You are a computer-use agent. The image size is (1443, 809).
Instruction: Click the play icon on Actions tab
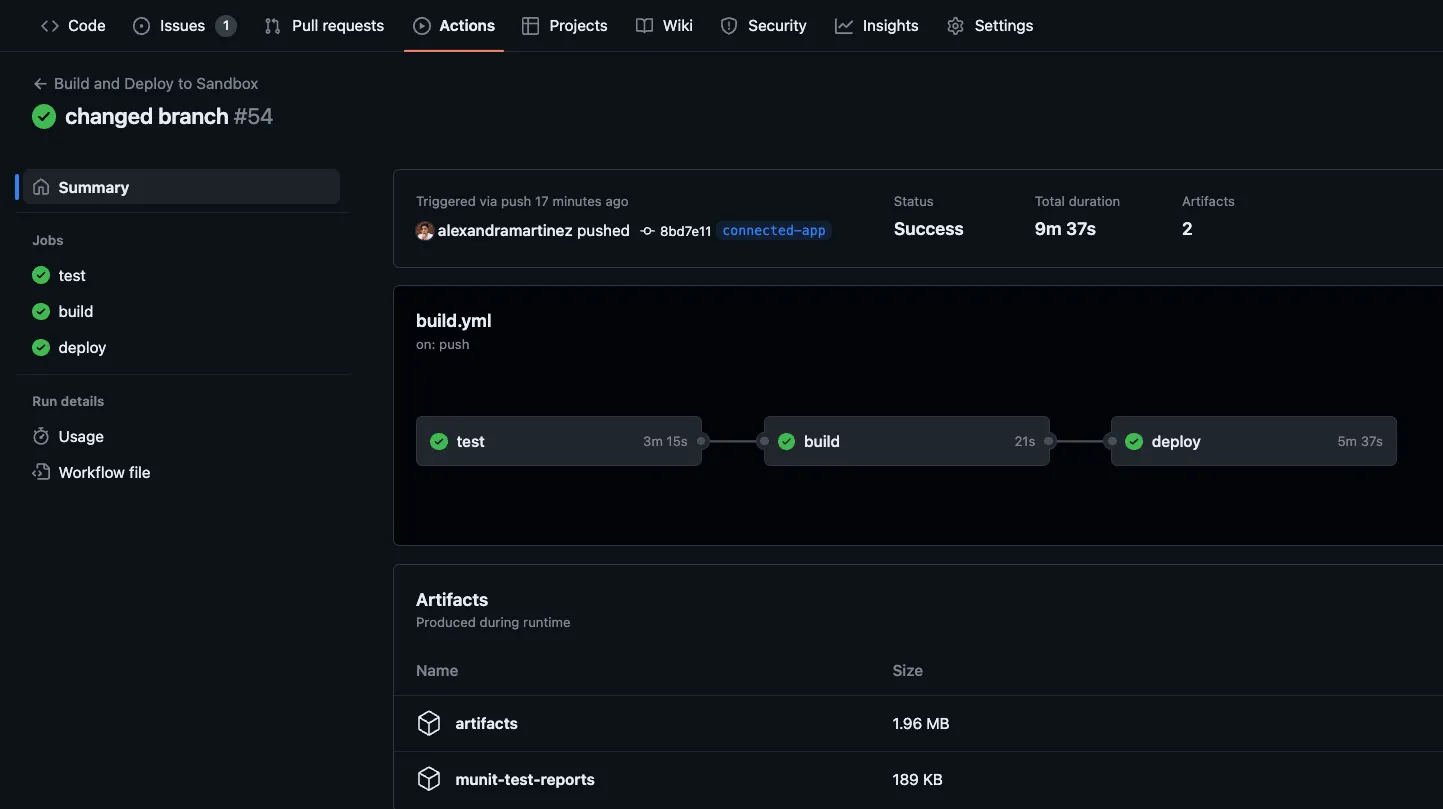[x=422, y=26]
